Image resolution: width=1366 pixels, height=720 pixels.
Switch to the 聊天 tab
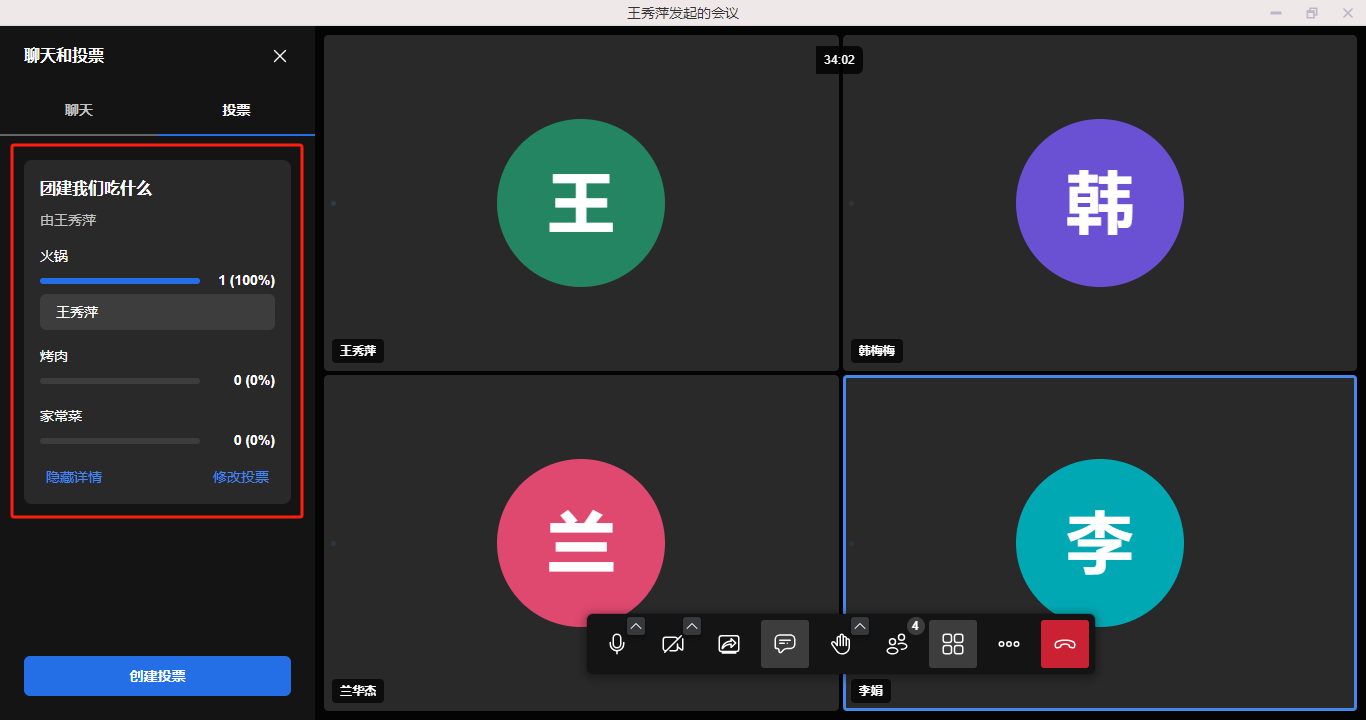pyautogui.click(x=79, y=110)
